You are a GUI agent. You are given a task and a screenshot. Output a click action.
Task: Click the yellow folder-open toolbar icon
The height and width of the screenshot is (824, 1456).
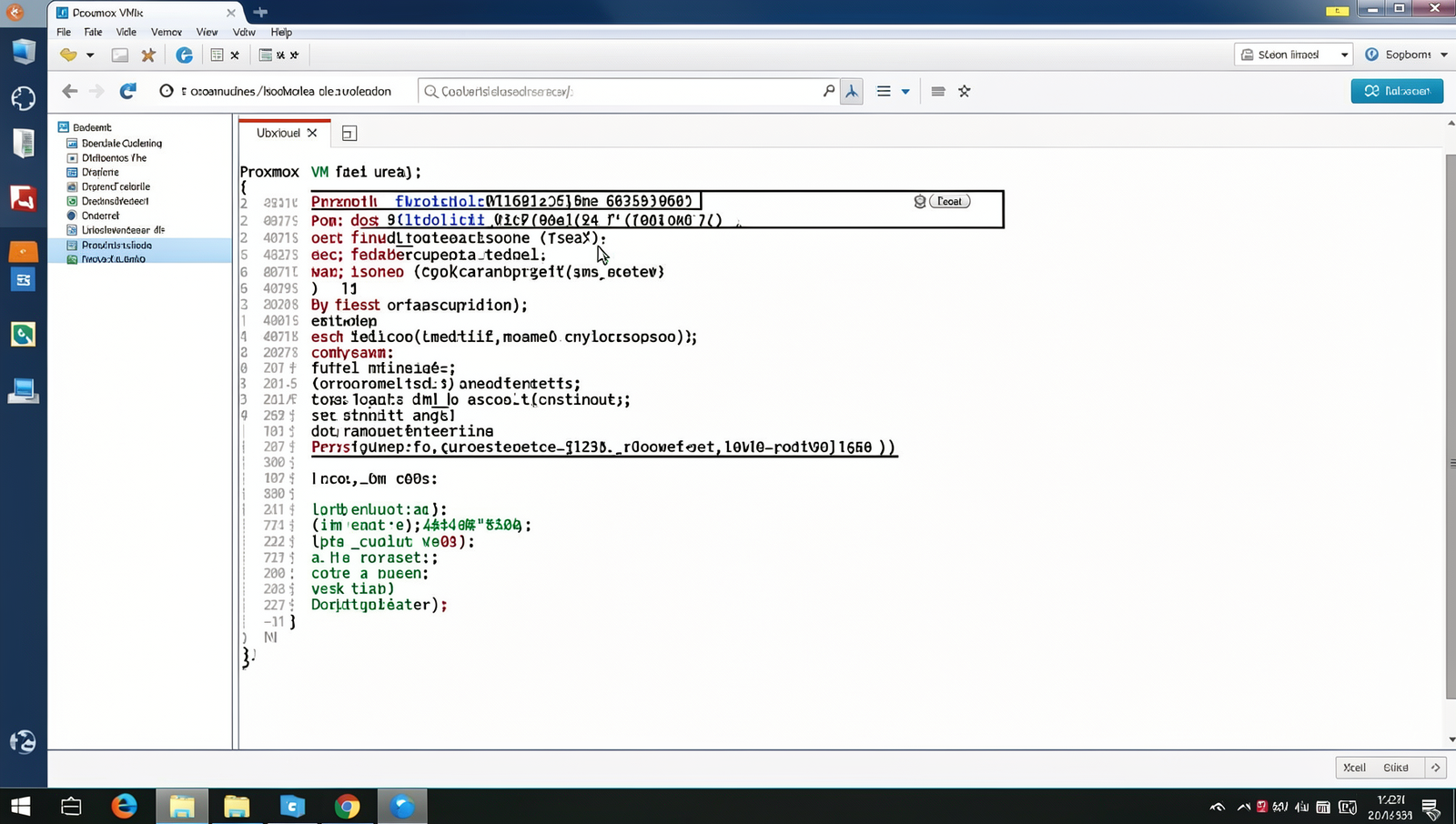(68, 55)
